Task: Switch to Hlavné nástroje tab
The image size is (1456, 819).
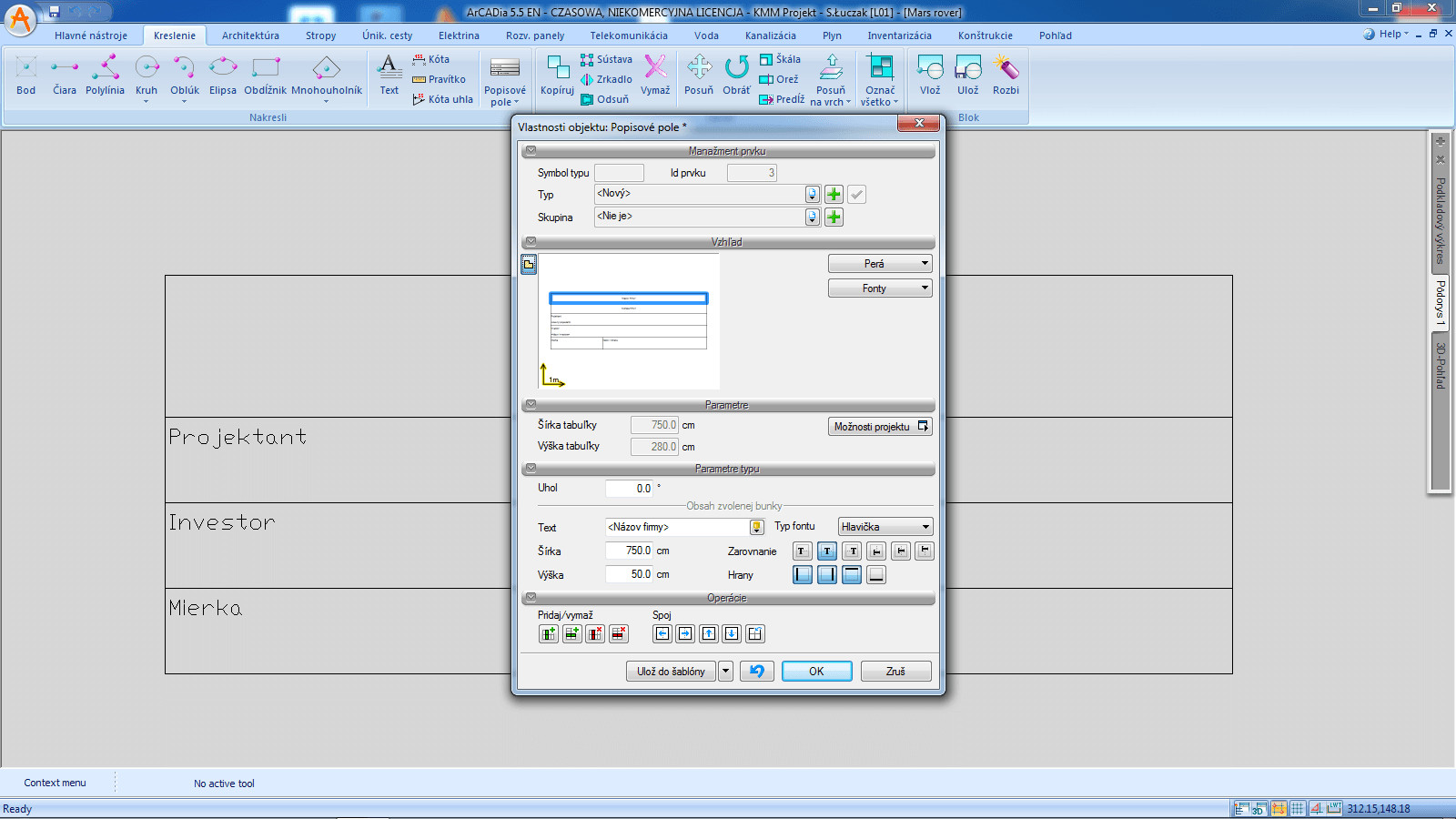Action: (x=91, y=35)
